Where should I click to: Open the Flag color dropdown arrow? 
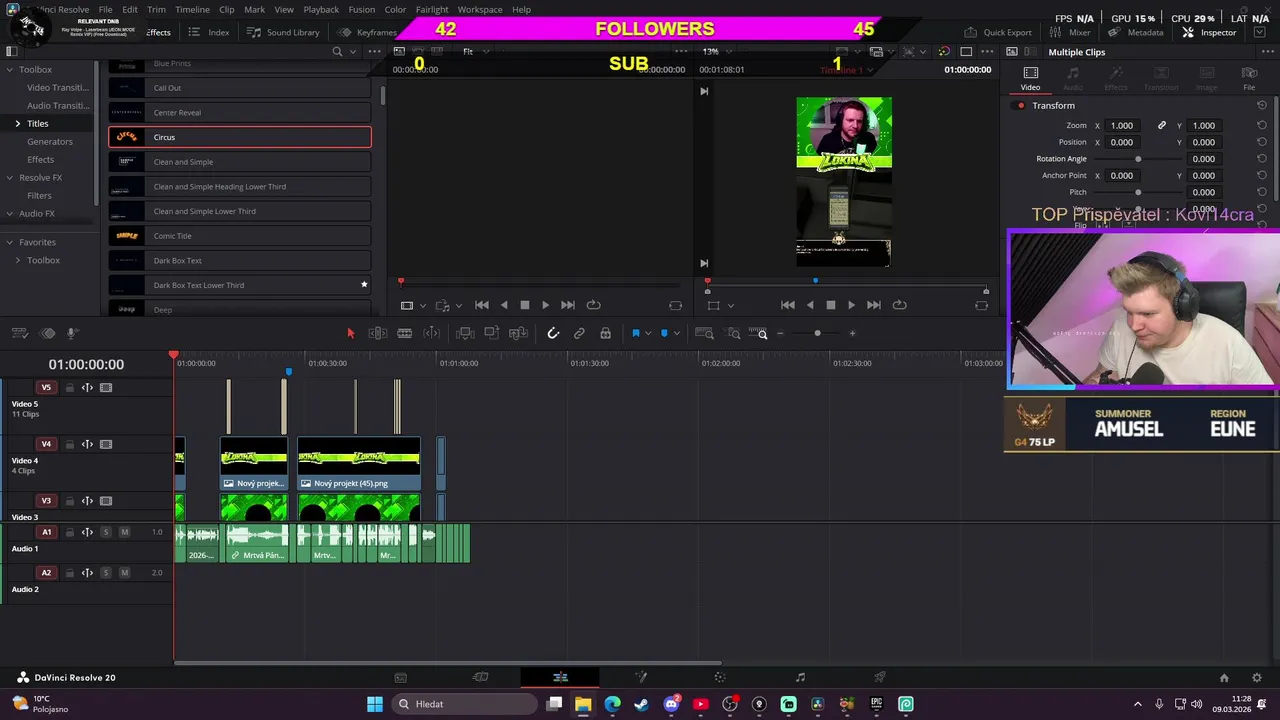[648, 333]
